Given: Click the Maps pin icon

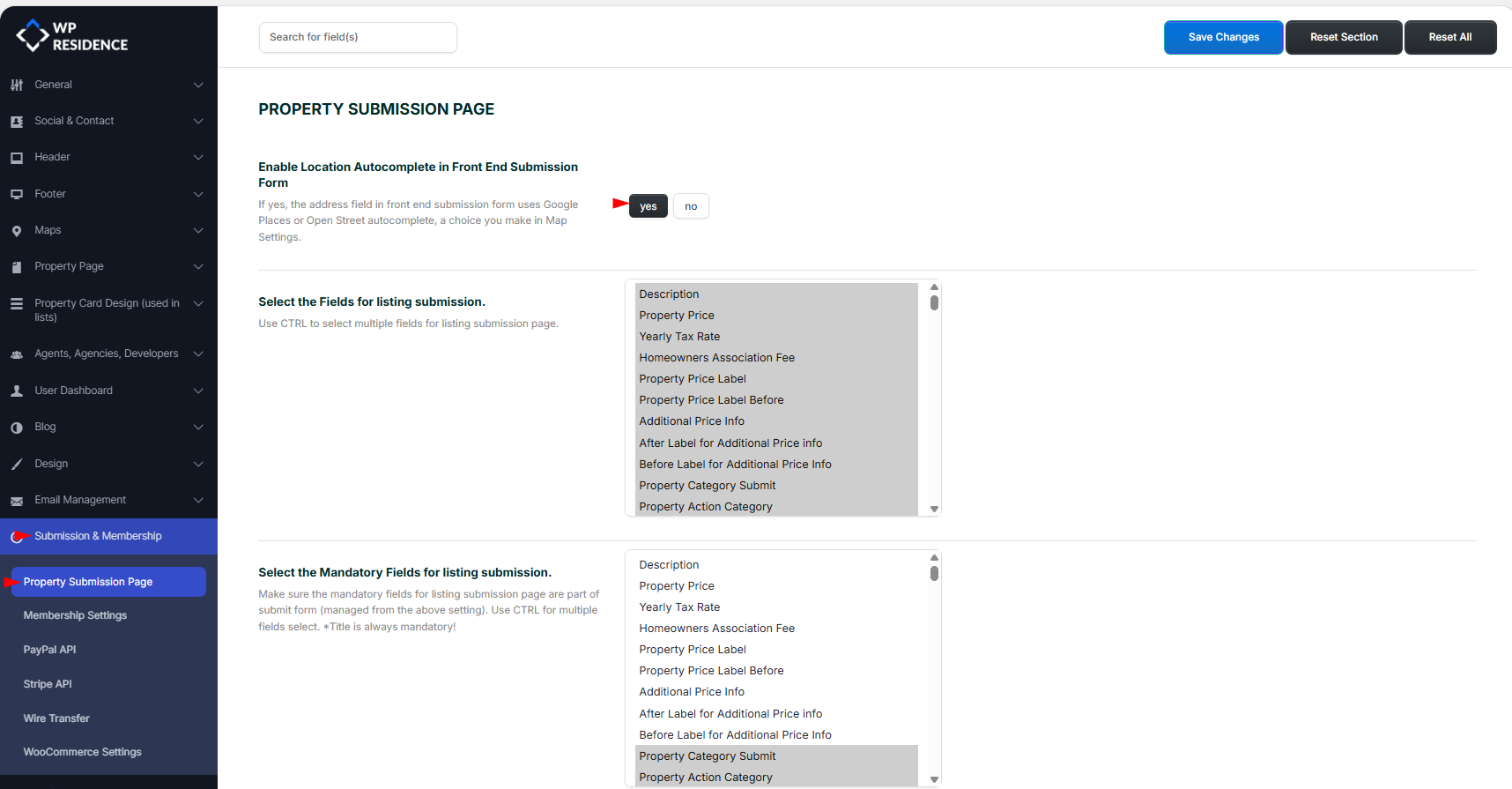Looking at the screenshot, I should (x=17, y=231).
